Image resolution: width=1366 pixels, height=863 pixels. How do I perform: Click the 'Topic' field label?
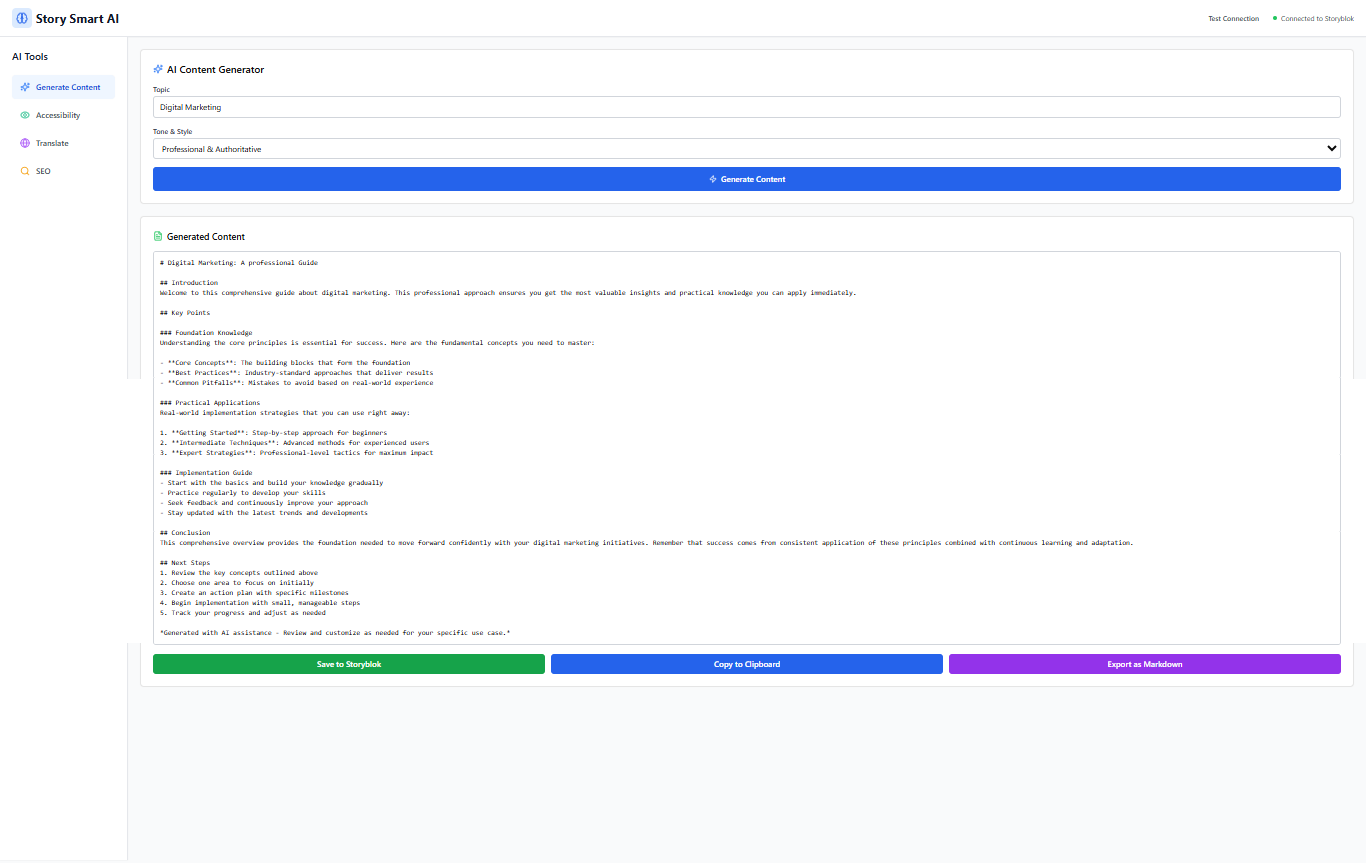point(161,90)
